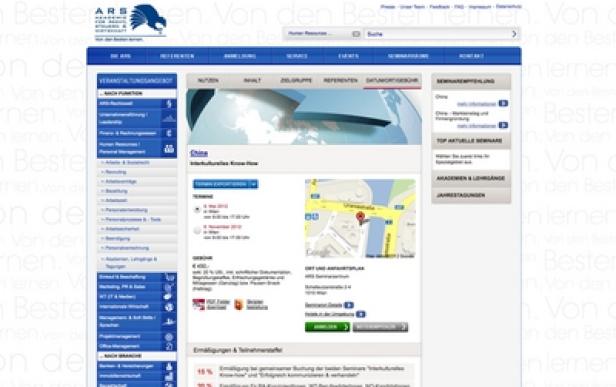Open the orange Skripten icon
616x387 pixels.
pos(239,304)
